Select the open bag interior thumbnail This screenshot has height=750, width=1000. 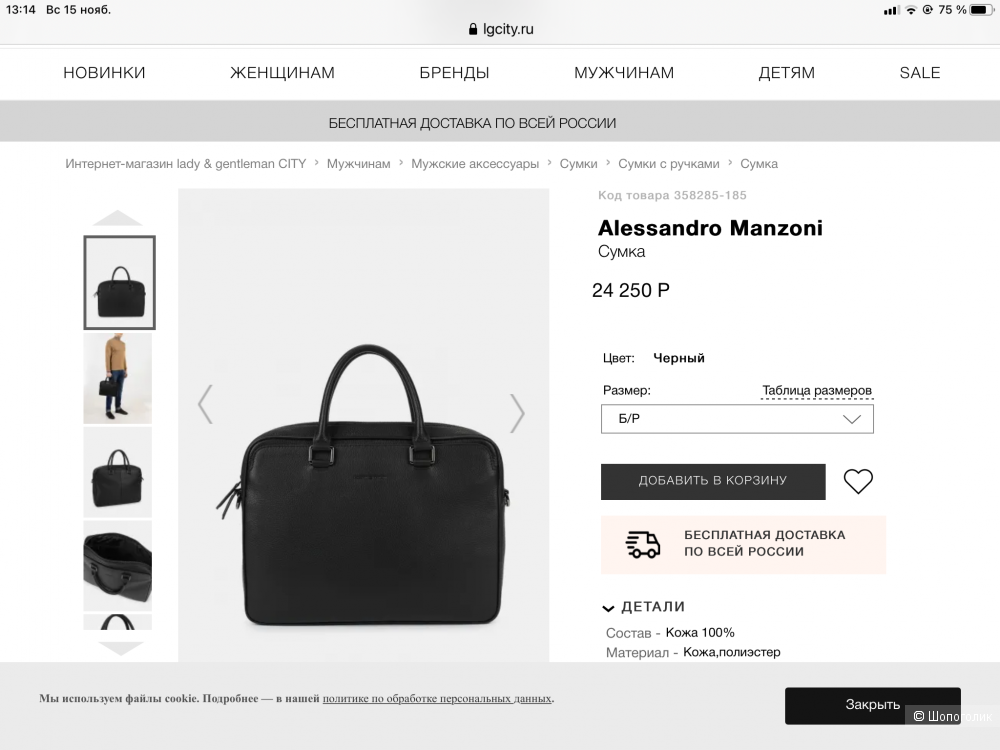118,566
